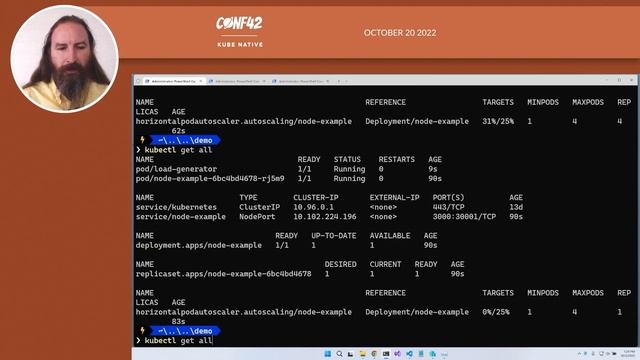Click the STATUS column header

pos(347,160)
